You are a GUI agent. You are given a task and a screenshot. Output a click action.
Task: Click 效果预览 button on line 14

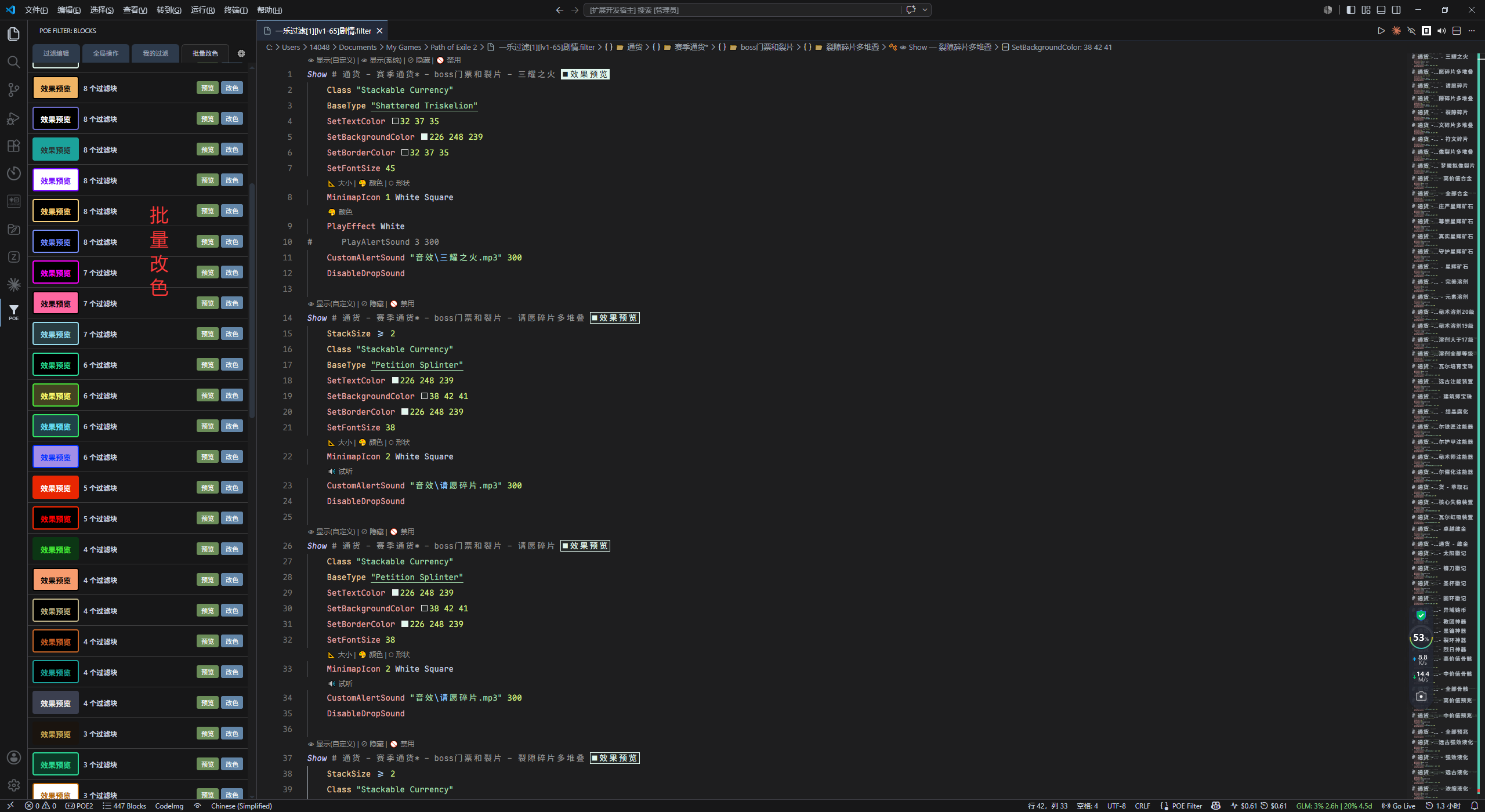pyautogui.click(x=615, y=318)
